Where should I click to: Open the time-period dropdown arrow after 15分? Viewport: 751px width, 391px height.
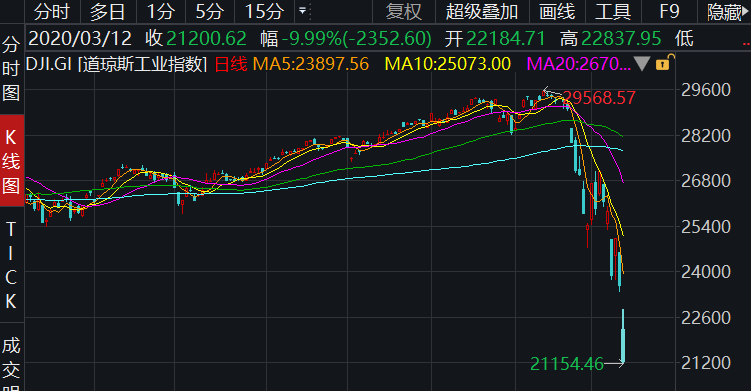[x=302, y=10]
